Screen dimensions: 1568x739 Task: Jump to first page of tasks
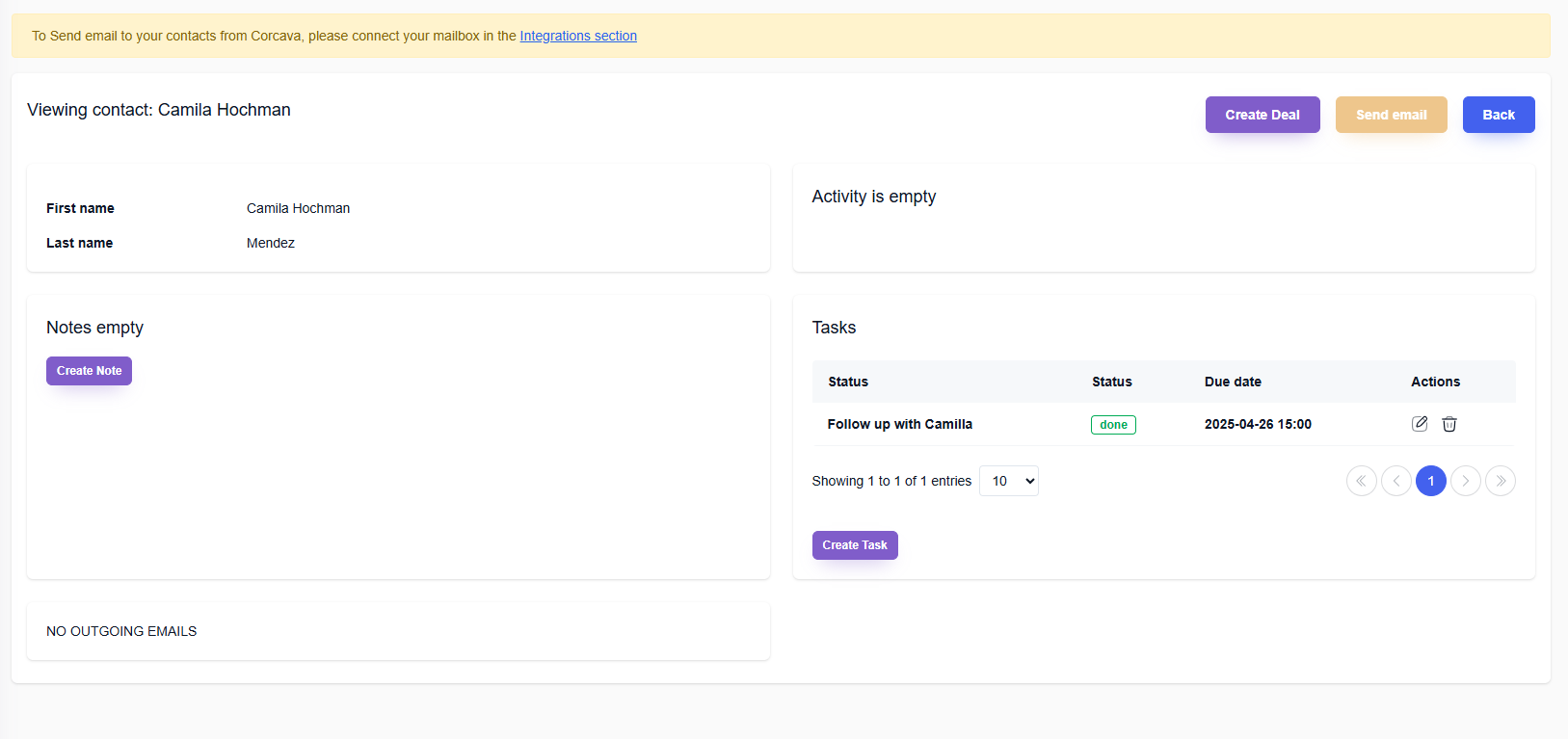(x=1361, y=481)
